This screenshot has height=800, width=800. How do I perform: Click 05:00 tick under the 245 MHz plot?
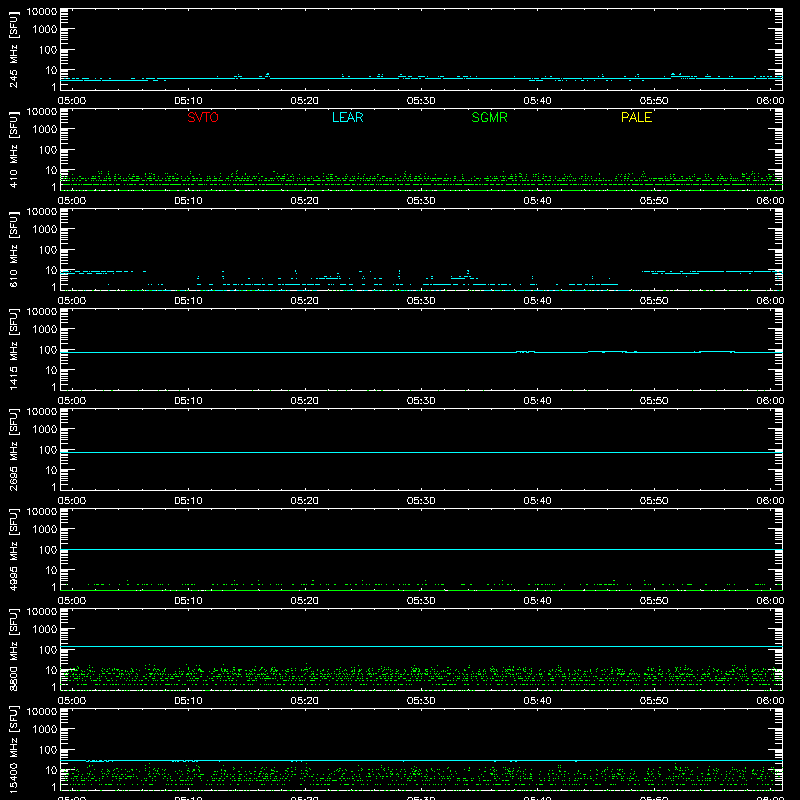coord(72,101)
